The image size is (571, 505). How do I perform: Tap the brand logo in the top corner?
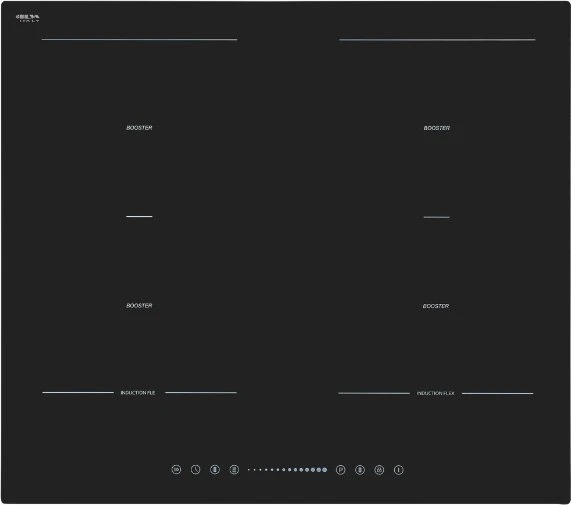point(28,18)
